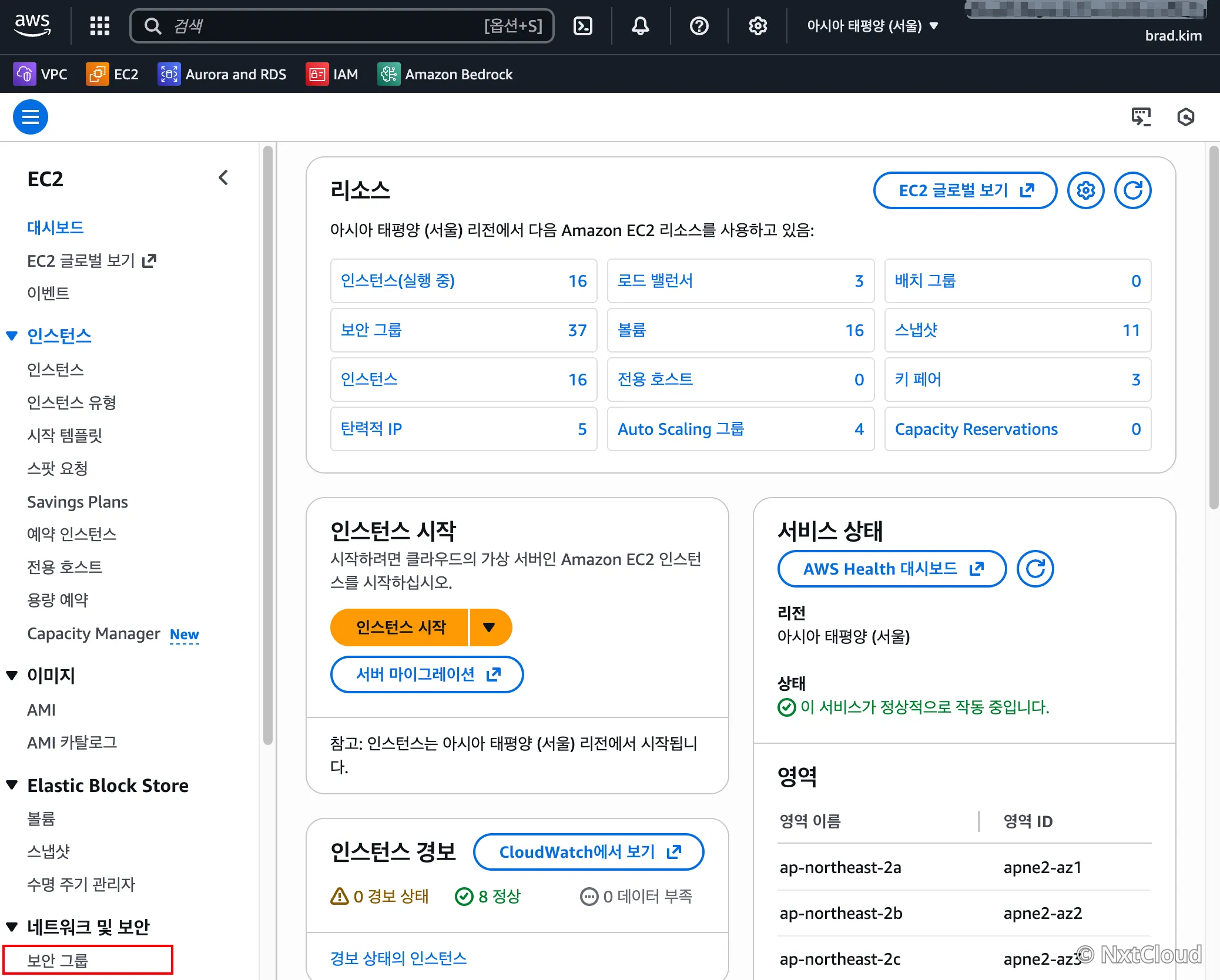Click the CloudWatch에서 보기 button

589,852
